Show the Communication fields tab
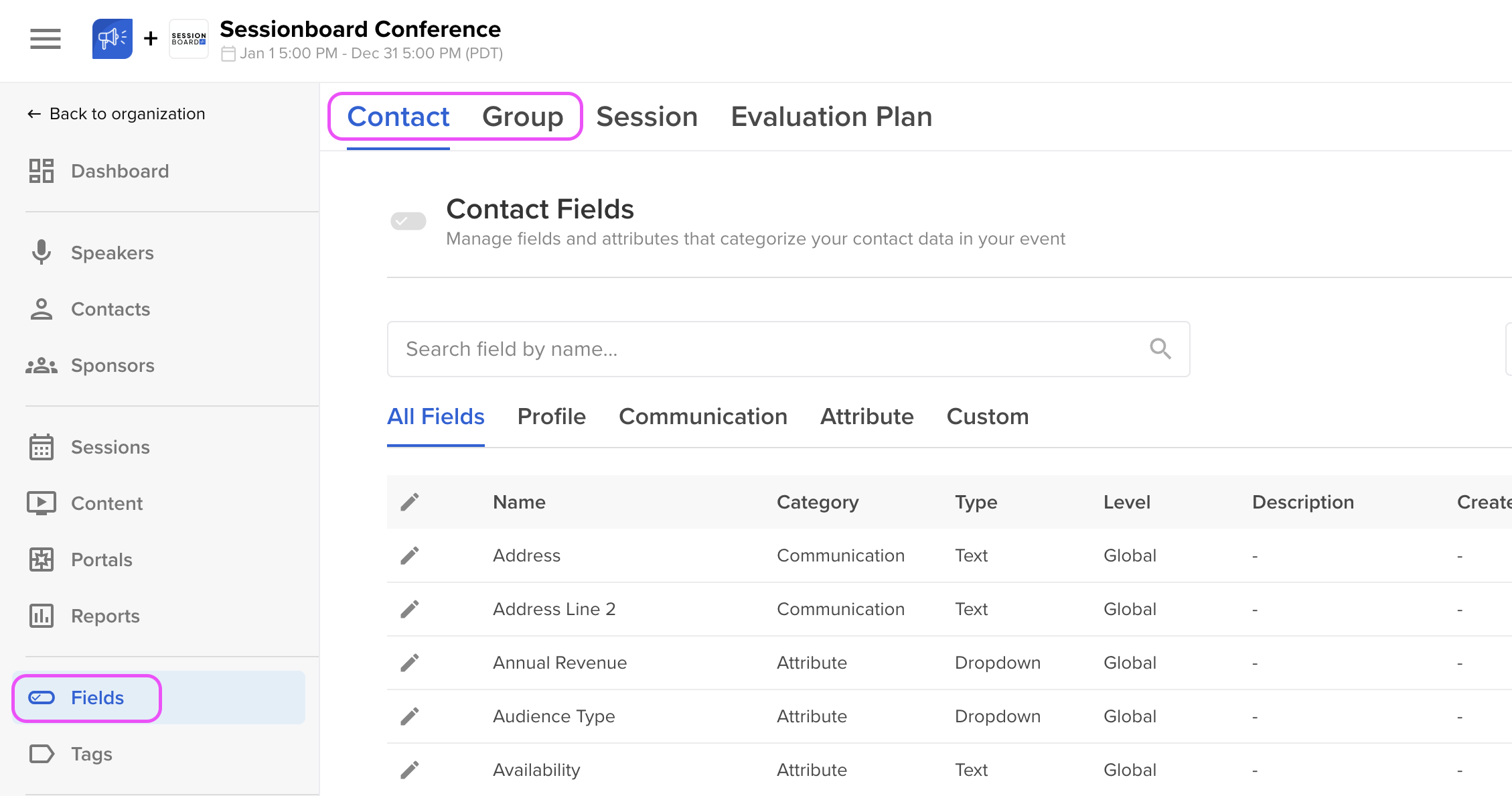Screen dimensions: 1512x796 tap(702, 417)
